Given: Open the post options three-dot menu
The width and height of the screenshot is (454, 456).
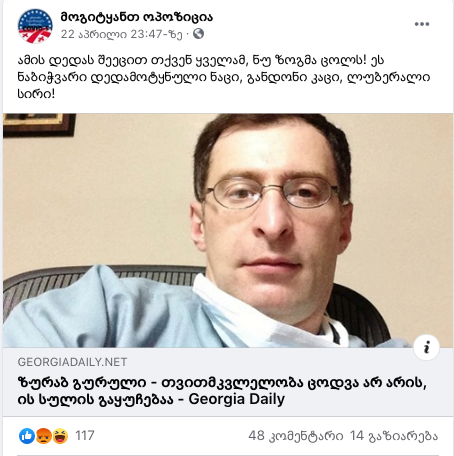Looking at the screenshot, I should [x=422, y=24].
